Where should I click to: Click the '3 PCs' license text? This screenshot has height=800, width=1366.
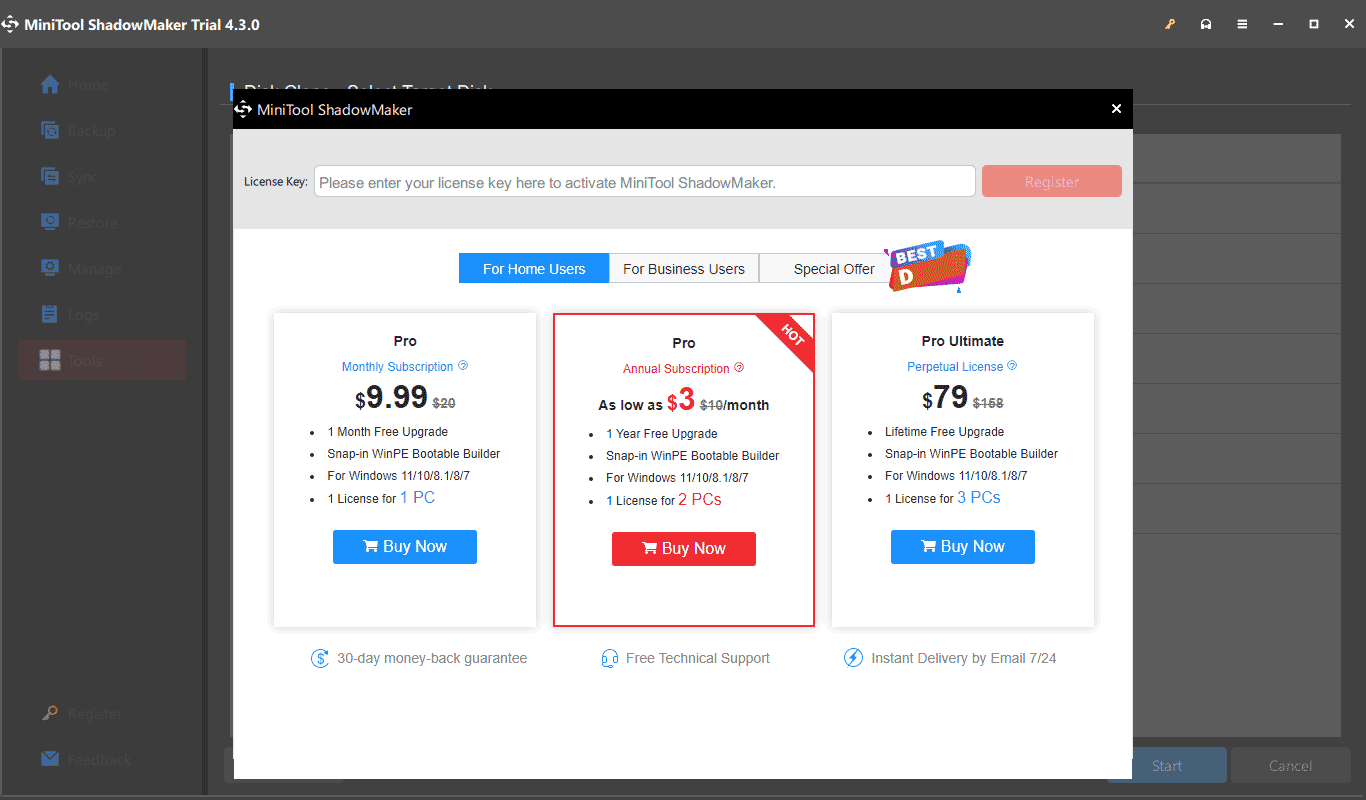click(979, 498)
